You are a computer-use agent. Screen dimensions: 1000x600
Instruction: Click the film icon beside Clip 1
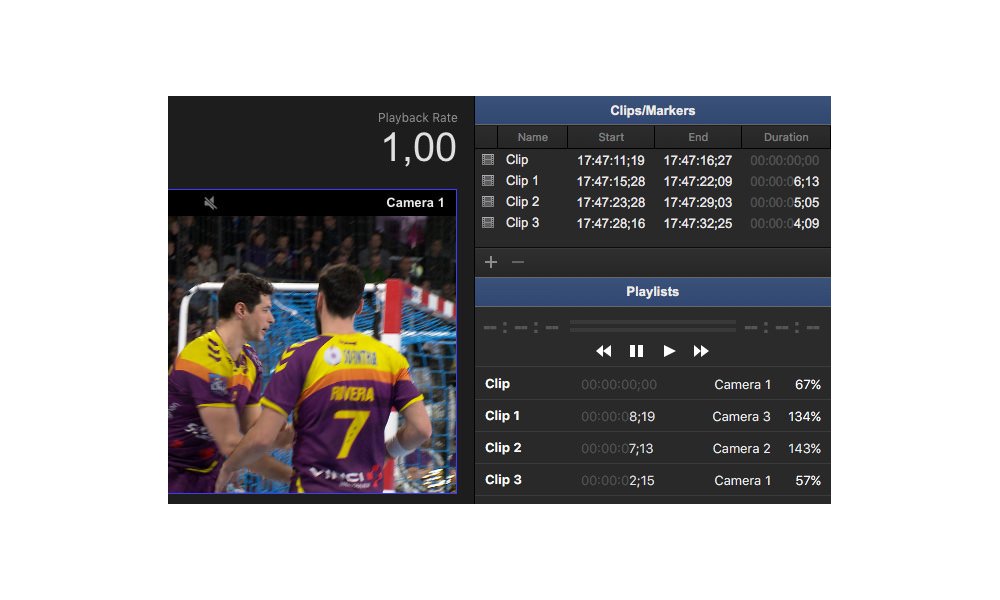click(x=488, y=181)
